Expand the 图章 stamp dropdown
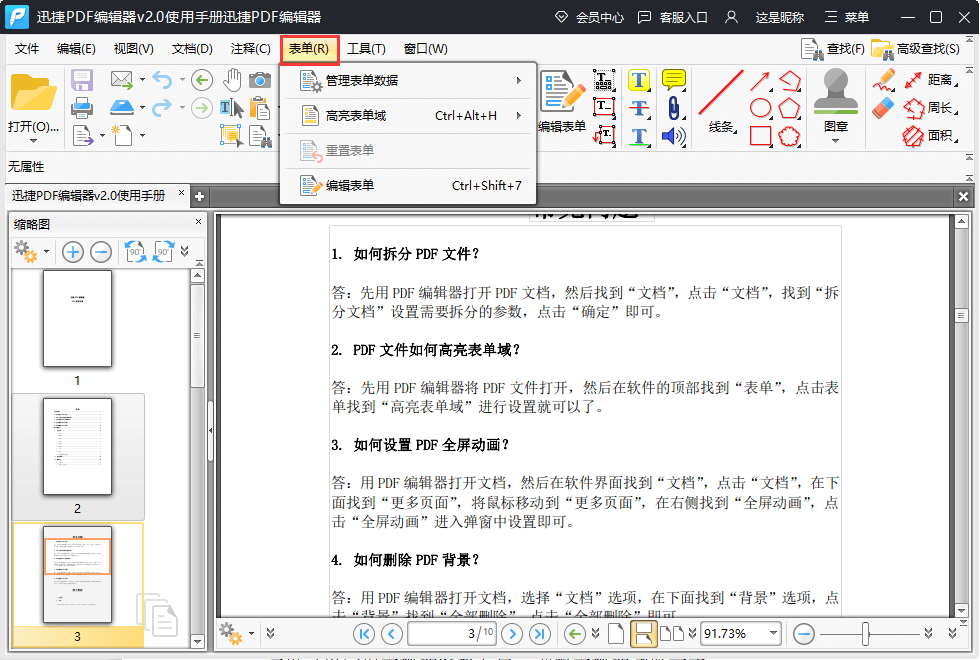 tap(836, 141)
